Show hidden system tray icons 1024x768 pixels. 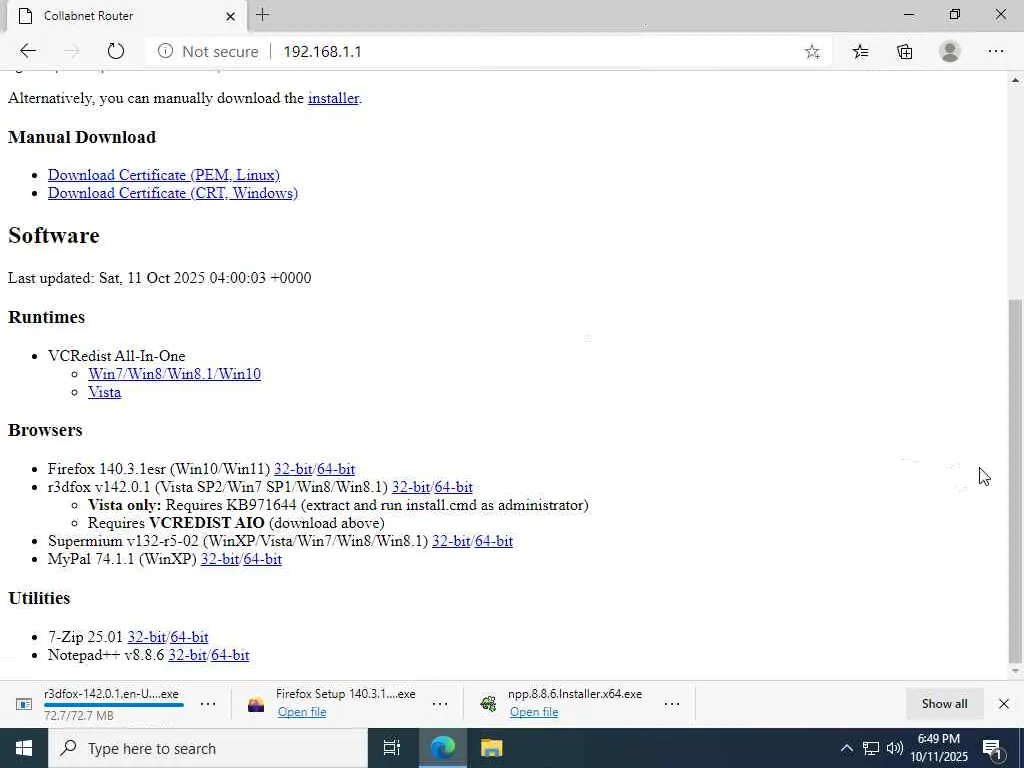(846, 748)
